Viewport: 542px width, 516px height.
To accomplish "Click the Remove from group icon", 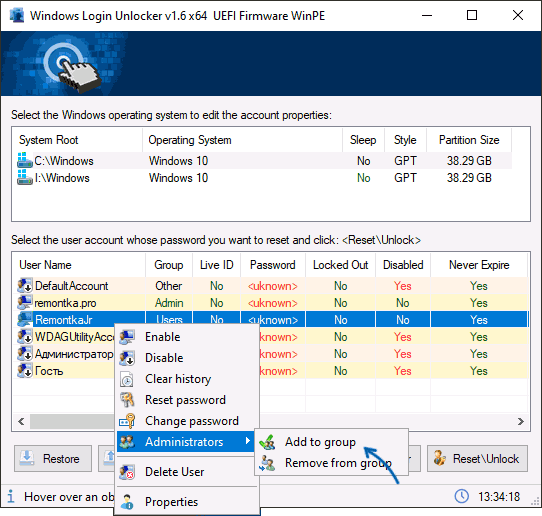I will pos(267,463).
